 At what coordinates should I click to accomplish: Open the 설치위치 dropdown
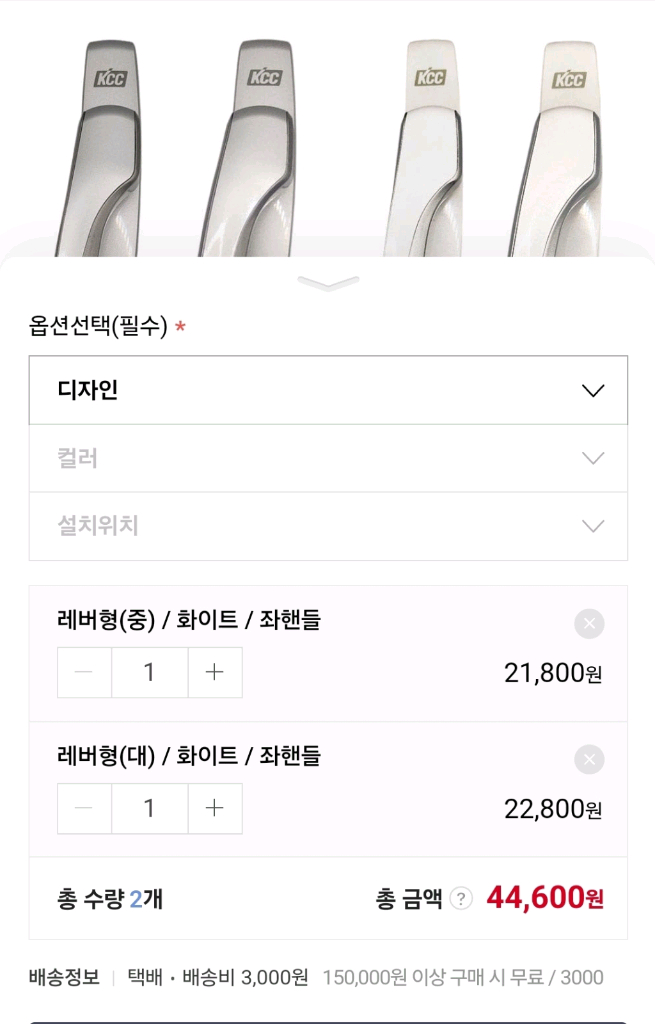coord(327,526)
